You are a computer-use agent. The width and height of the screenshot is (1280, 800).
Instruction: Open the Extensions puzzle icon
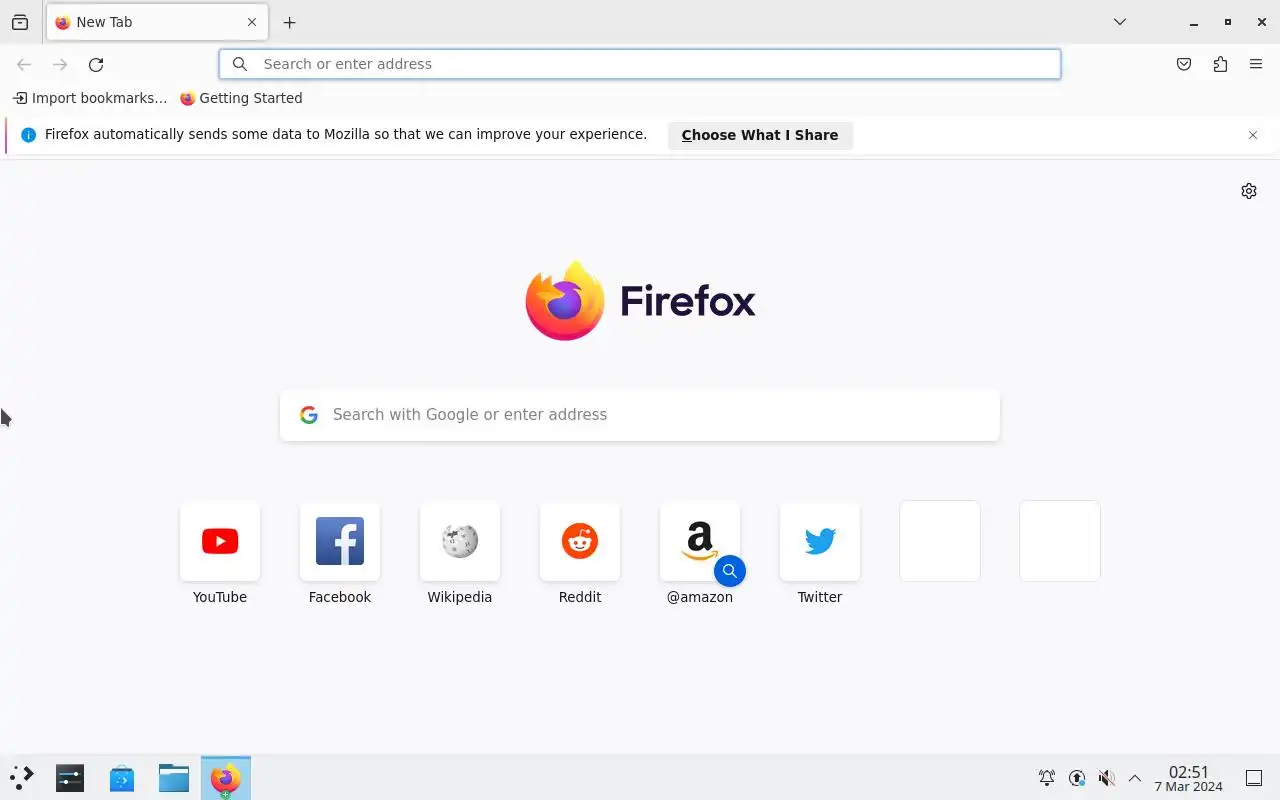click(1220, 64)
